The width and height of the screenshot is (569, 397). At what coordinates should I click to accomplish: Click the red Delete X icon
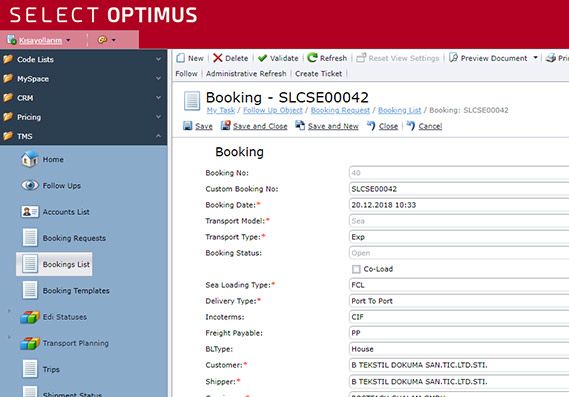point(218,58)
